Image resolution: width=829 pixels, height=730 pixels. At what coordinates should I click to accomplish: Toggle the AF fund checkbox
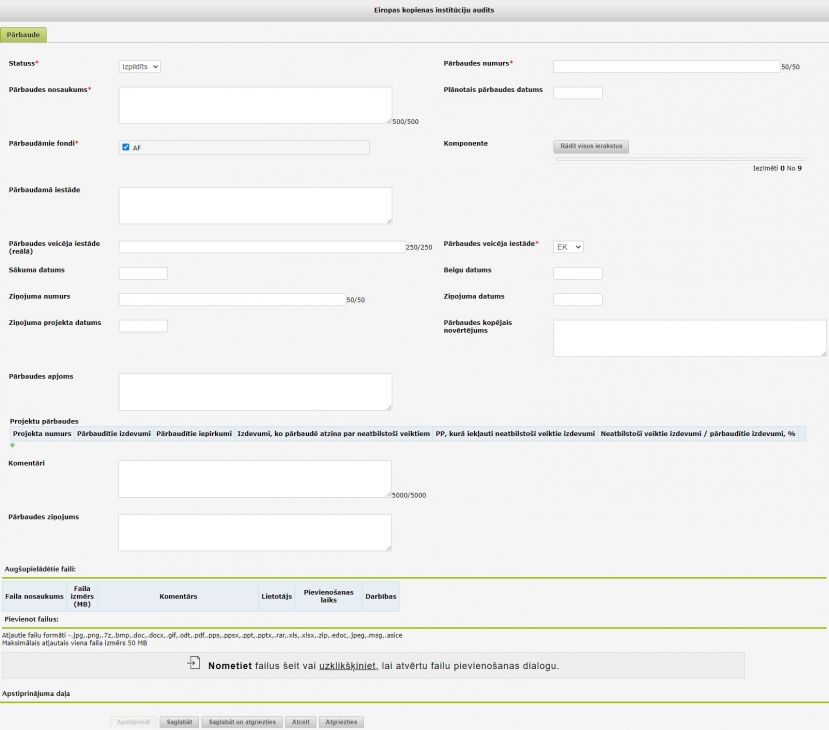(126, 147)
